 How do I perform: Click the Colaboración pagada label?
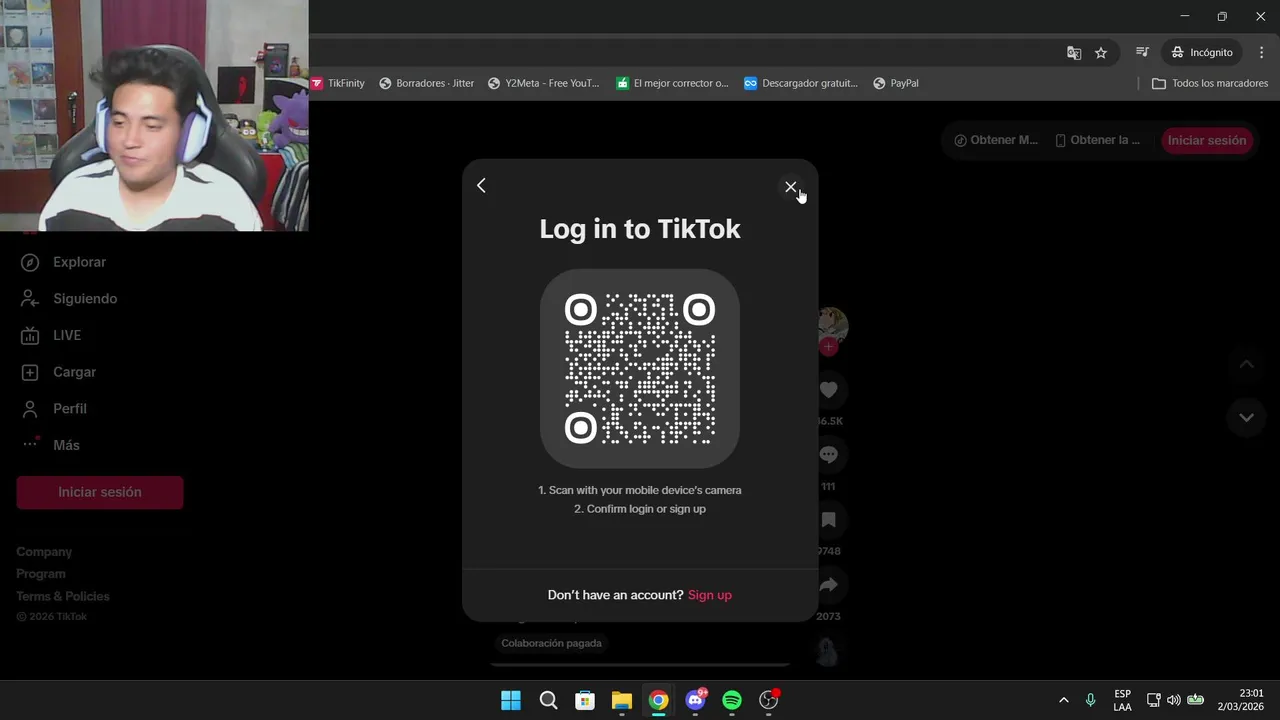point(551,643)
